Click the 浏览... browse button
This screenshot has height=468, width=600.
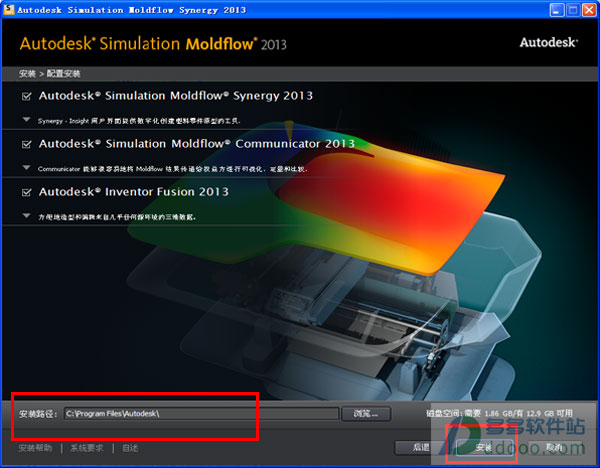[366, 414]
